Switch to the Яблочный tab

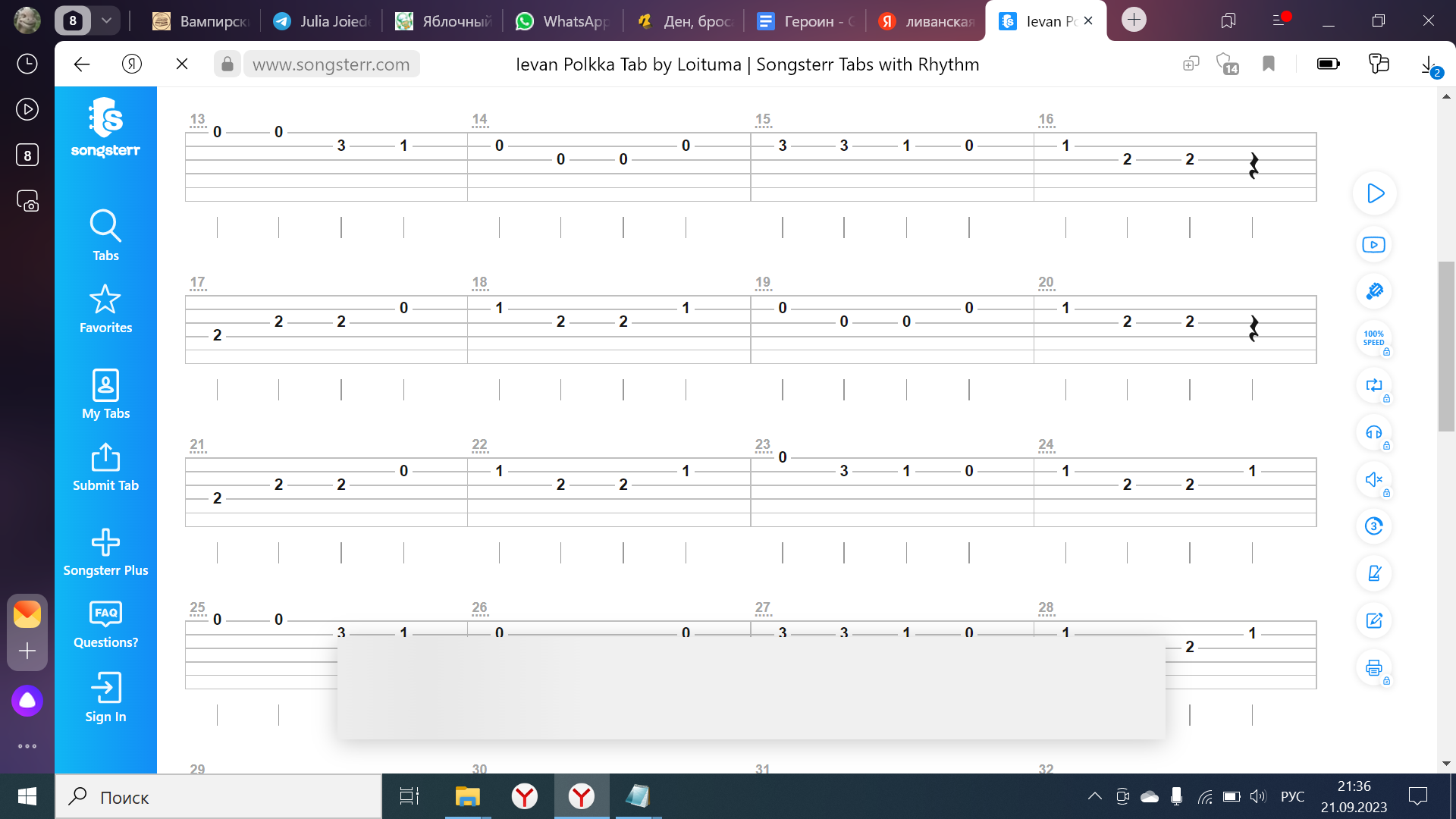coord(443,21)
